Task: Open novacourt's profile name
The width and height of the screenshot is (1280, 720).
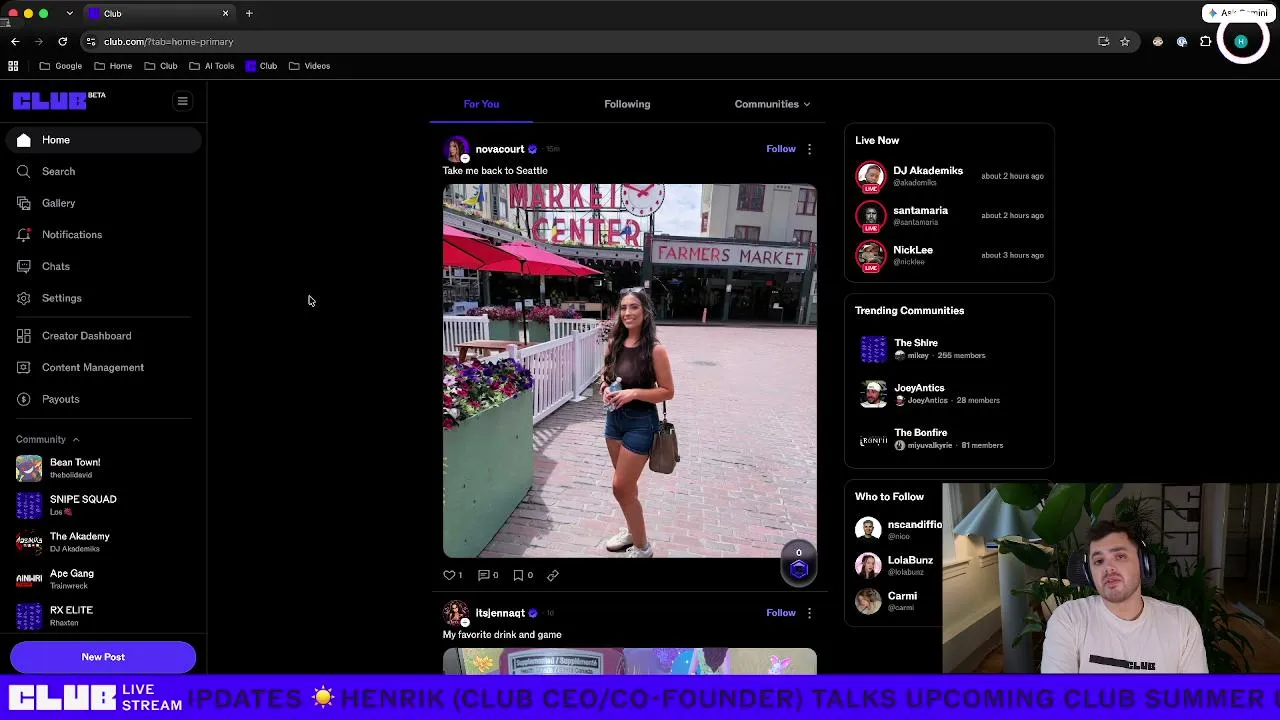Action: coord(500,149)
